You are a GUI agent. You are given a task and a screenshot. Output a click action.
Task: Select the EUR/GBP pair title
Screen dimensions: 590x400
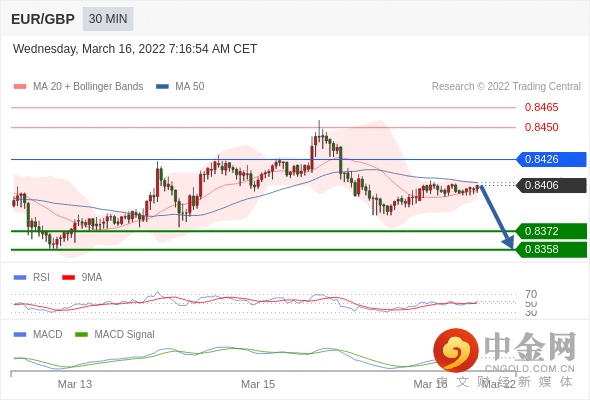[43, 19]
